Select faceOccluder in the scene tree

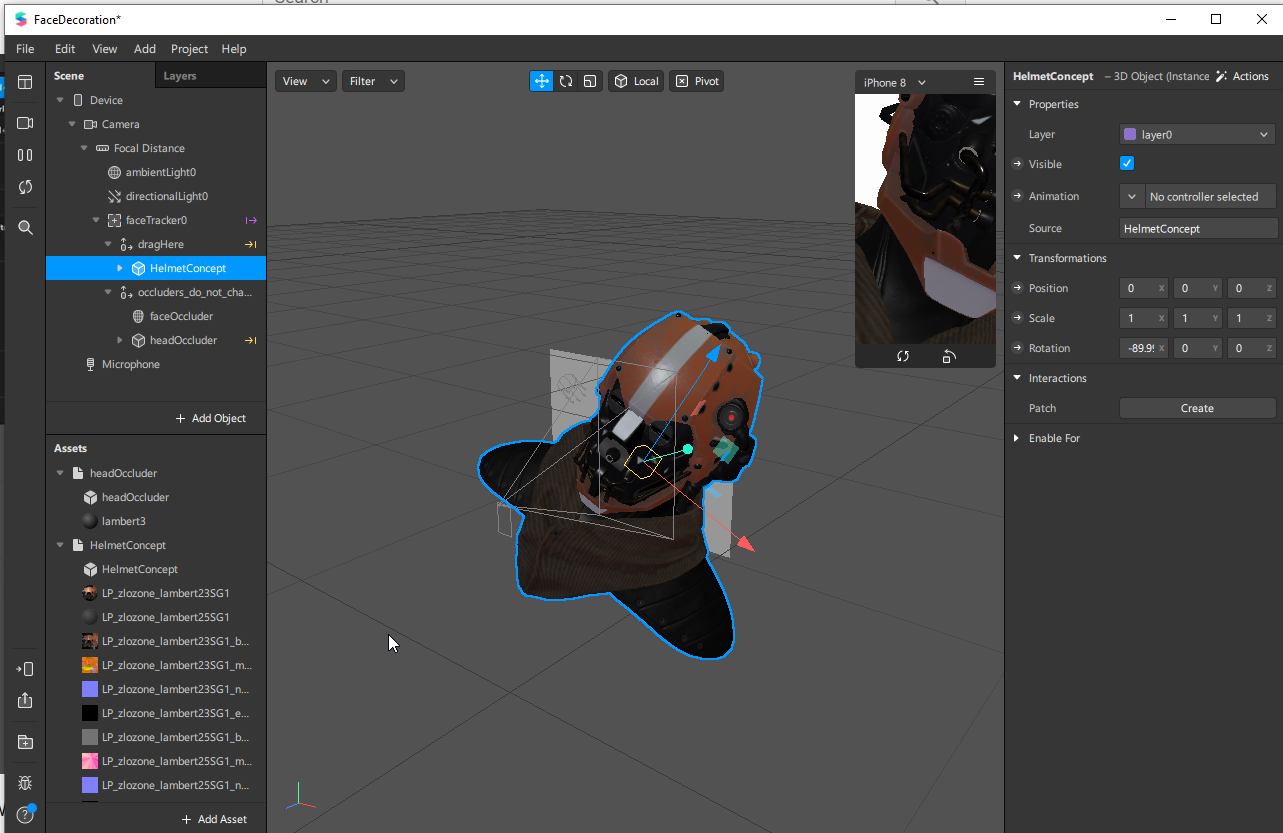pos(181,316)
